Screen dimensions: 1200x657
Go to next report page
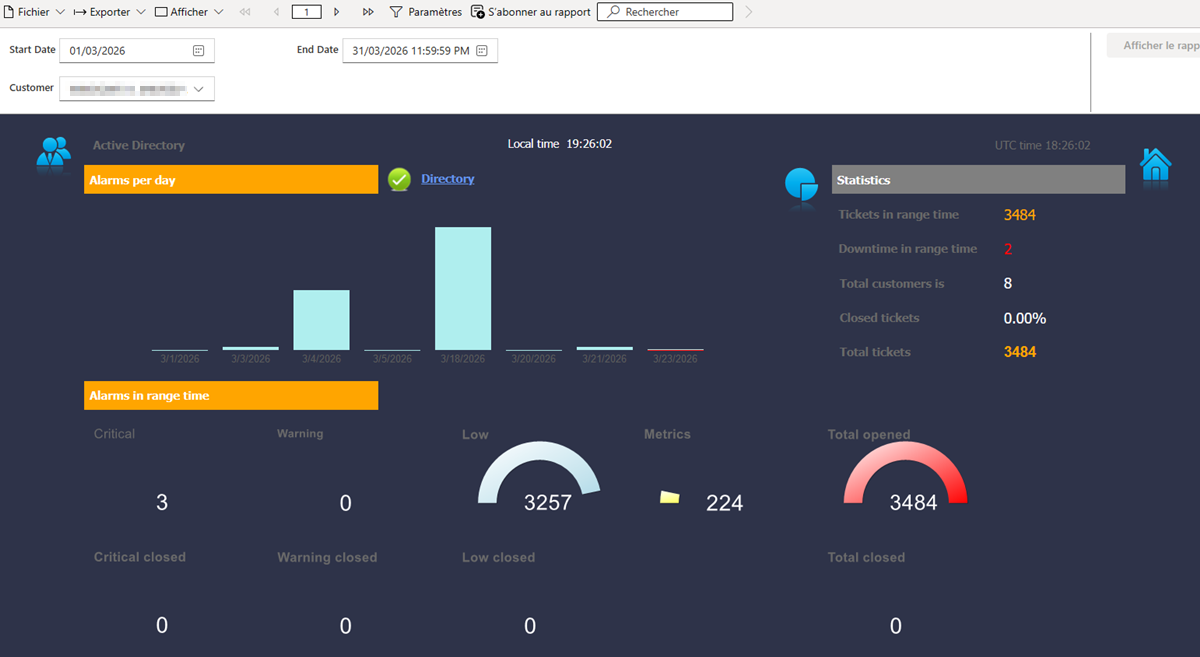[336, 12]
